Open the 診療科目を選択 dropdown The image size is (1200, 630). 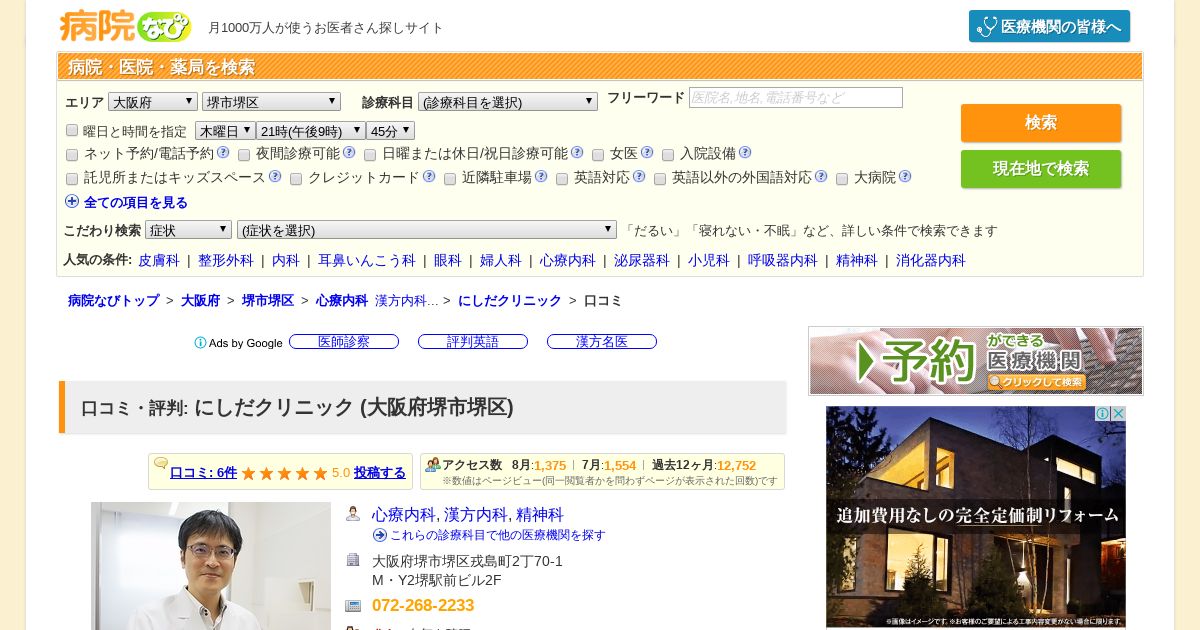point(507,101)
